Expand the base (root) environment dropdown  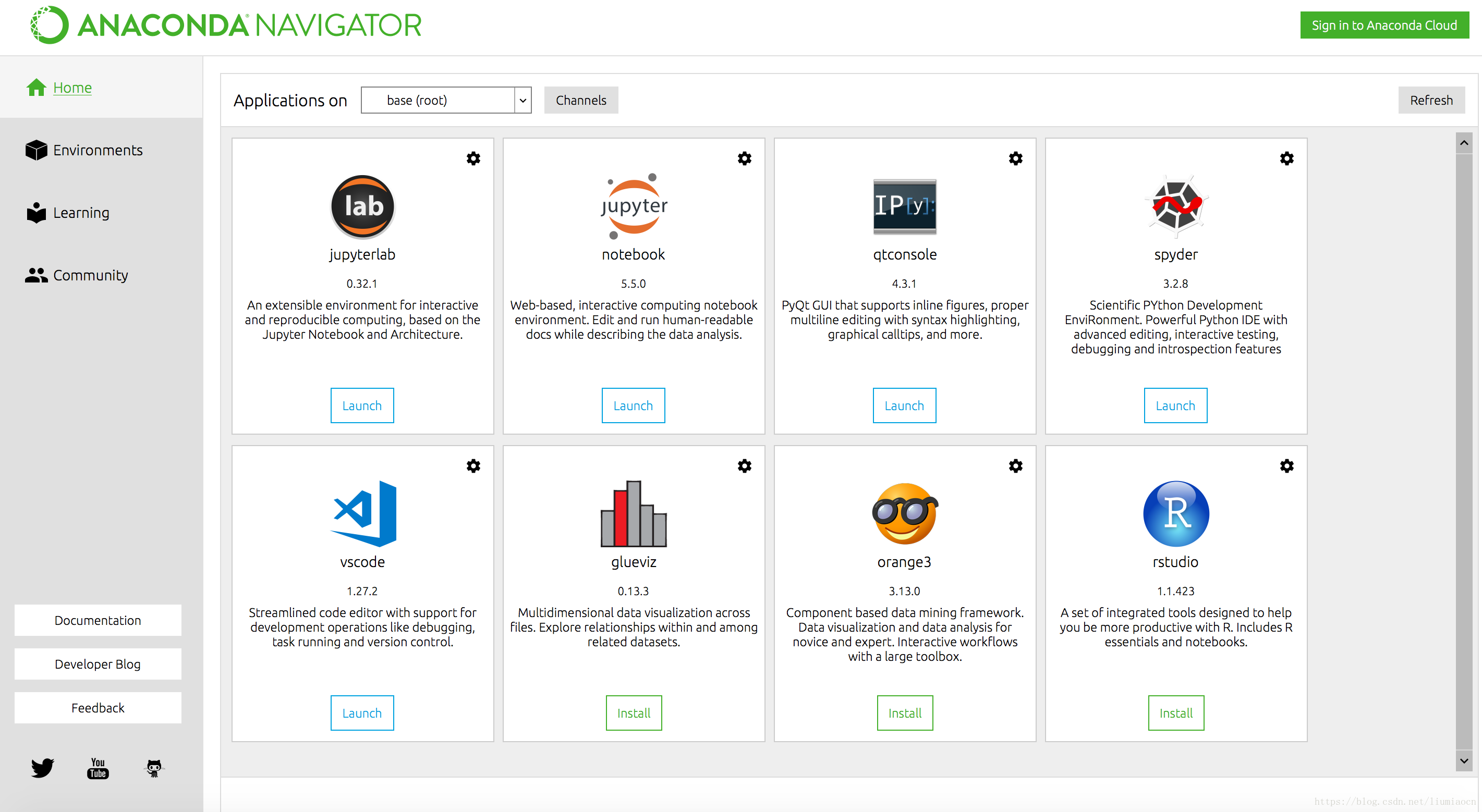tap(523, 100)
